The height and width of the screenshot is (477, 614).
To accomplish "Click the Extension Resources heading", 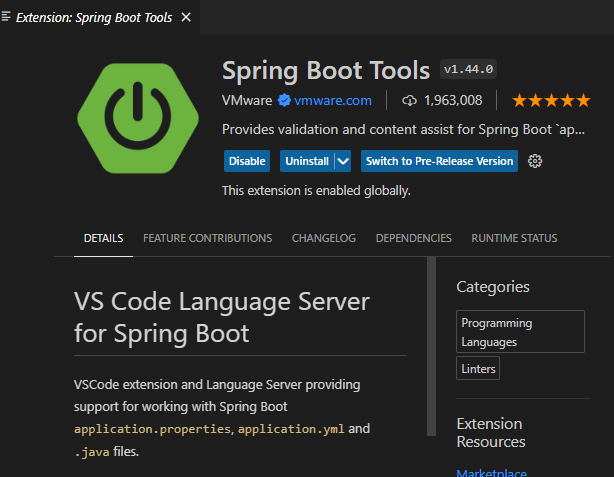I will pyautogui.click(x=491, y=433).
